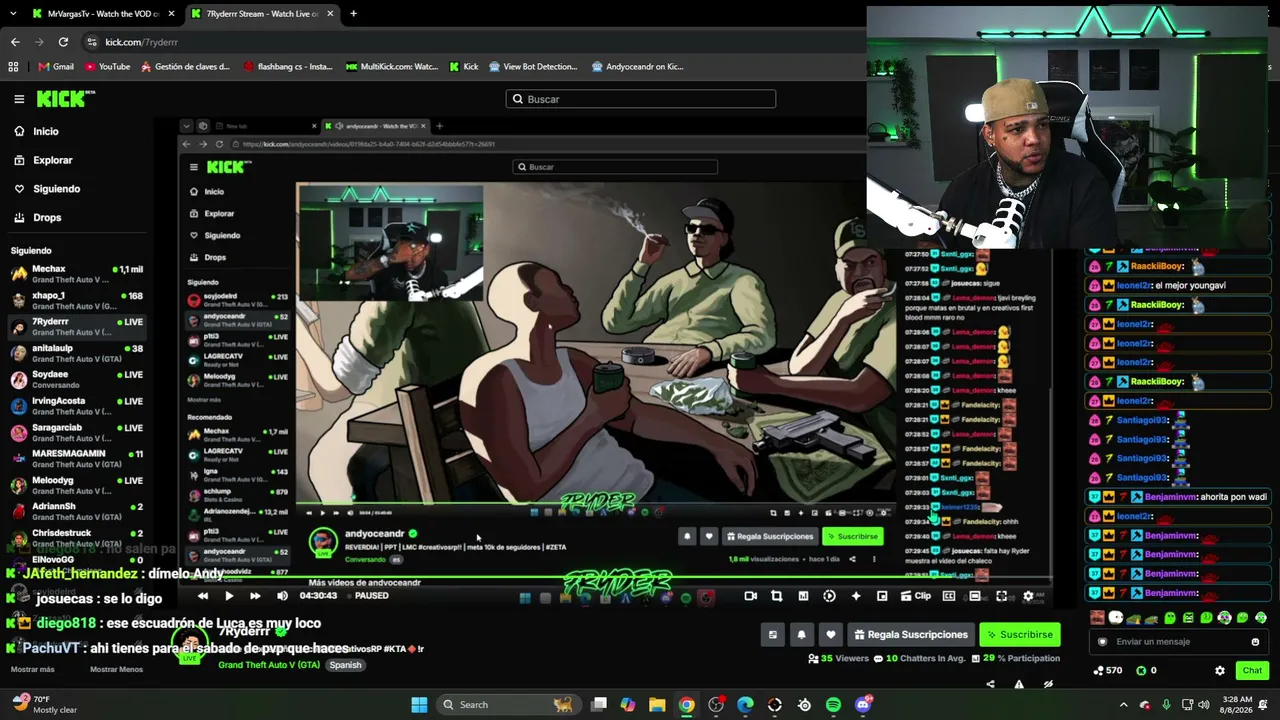The image size is (1280, 720).
Task: Click the report warning icon below Suscribirse
Action: coord(1019,684)
